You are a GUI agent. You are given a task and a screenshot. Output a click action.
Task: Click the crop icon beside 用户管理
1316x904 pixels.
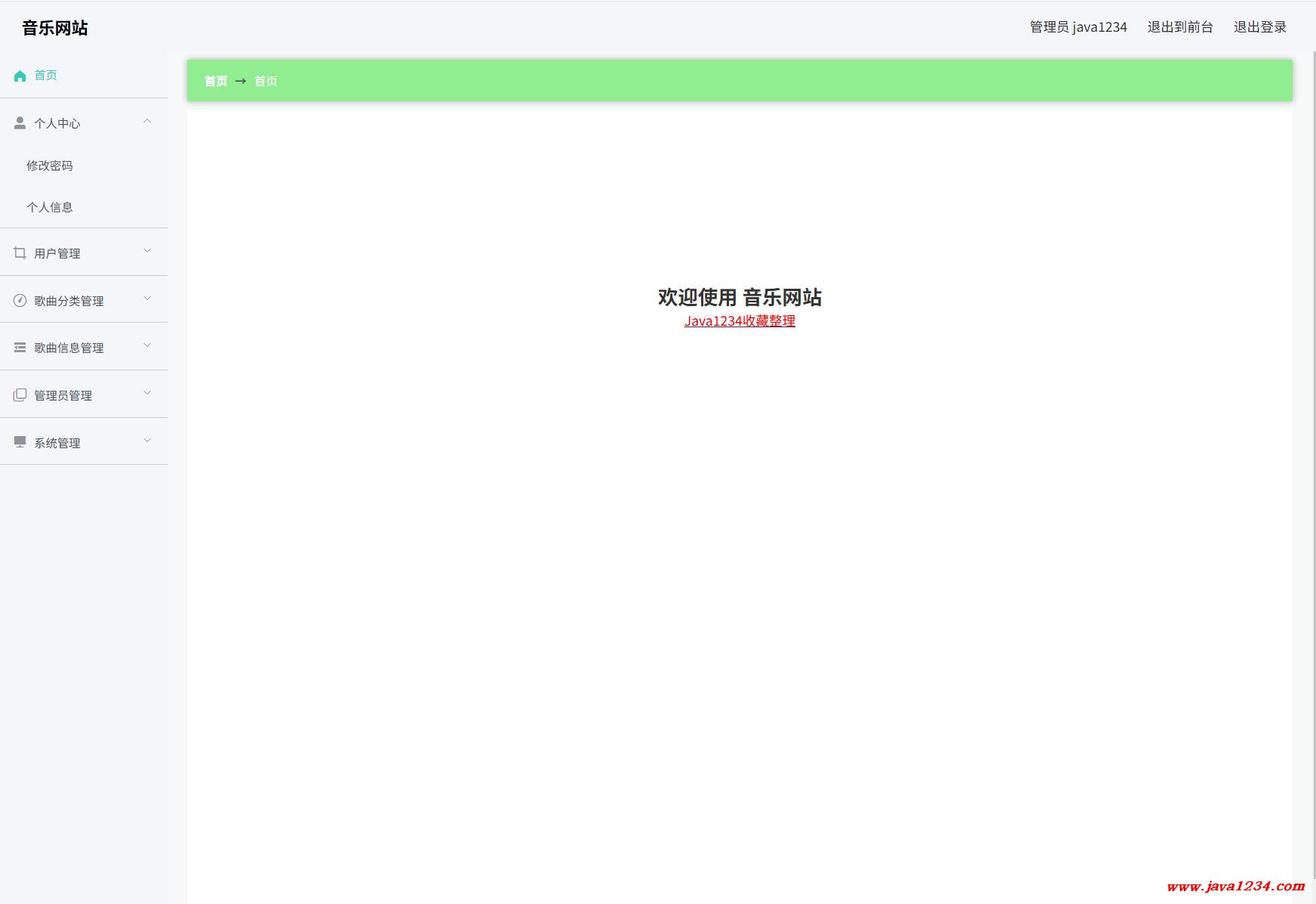click(20, 253)
